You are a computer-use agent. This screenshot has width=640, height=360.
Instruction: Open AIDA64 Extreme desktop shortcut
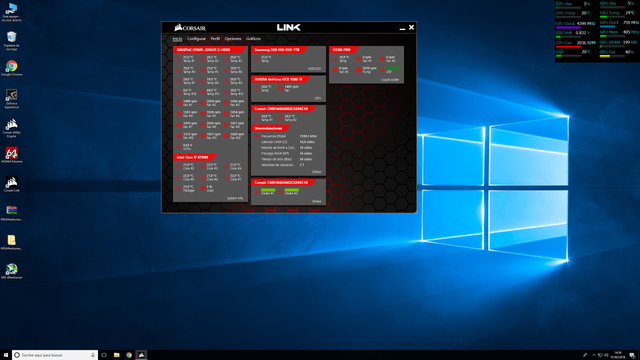pyautogui.click(x=11, y=155)
